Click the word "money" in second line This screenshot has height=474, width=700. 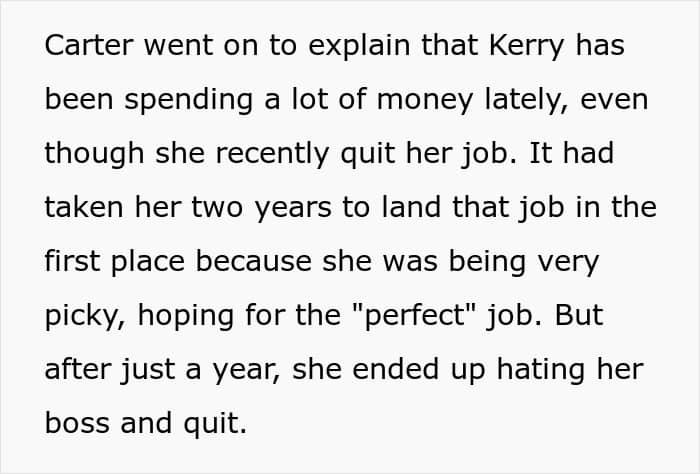tap(425, 100)
